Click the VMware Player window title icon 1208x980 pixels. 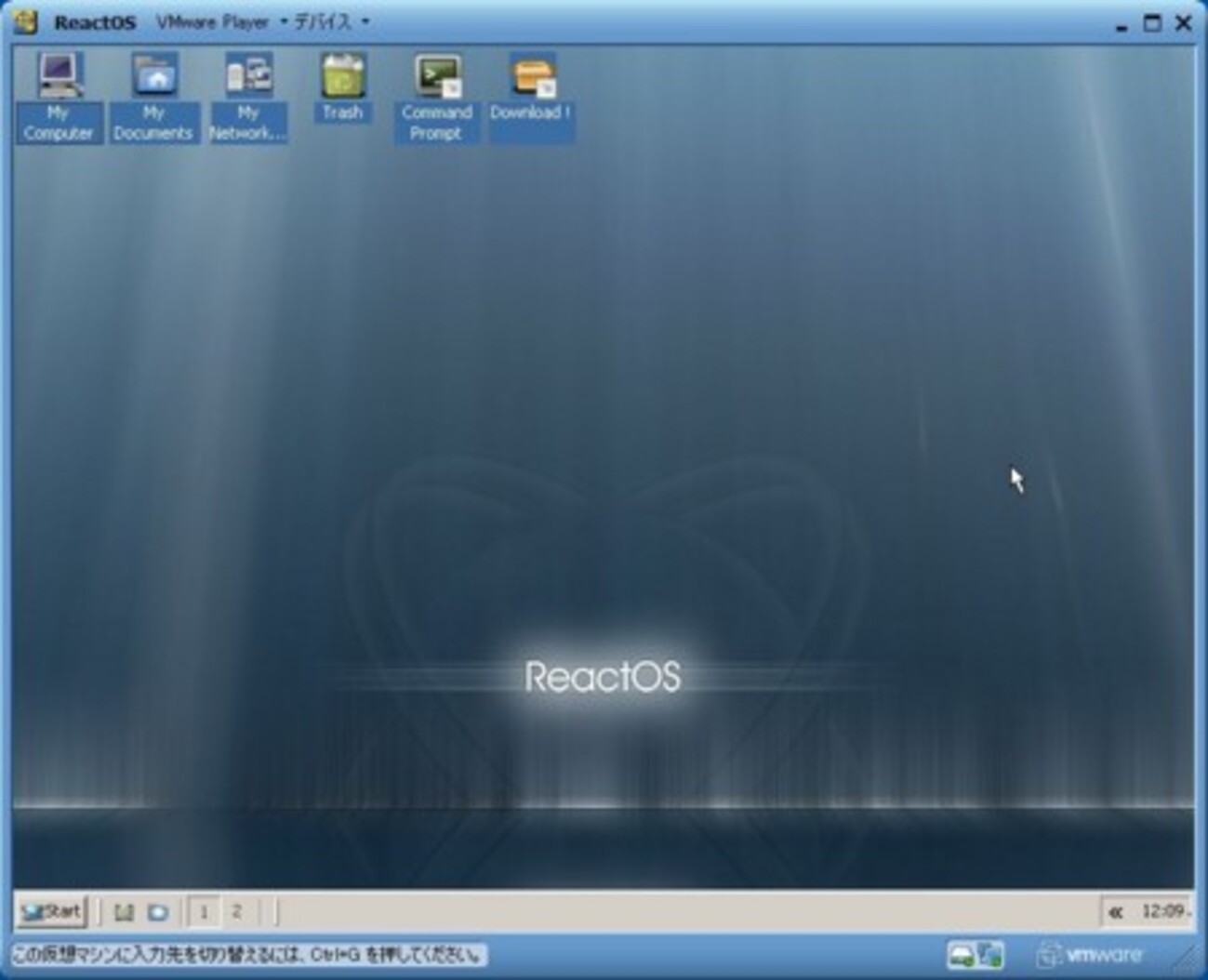[26, 21]
